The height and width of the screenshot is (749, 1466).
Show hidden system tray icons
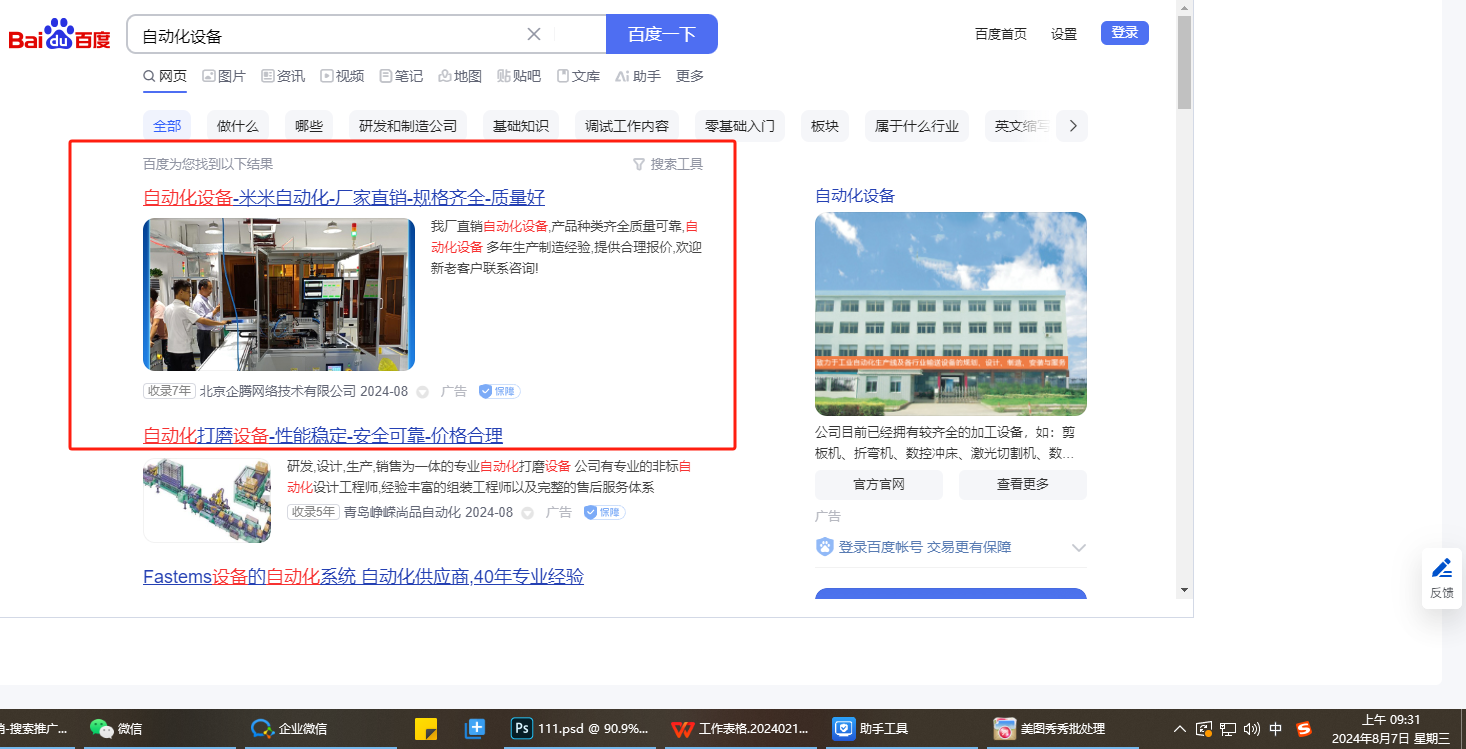click(1180, 729)
